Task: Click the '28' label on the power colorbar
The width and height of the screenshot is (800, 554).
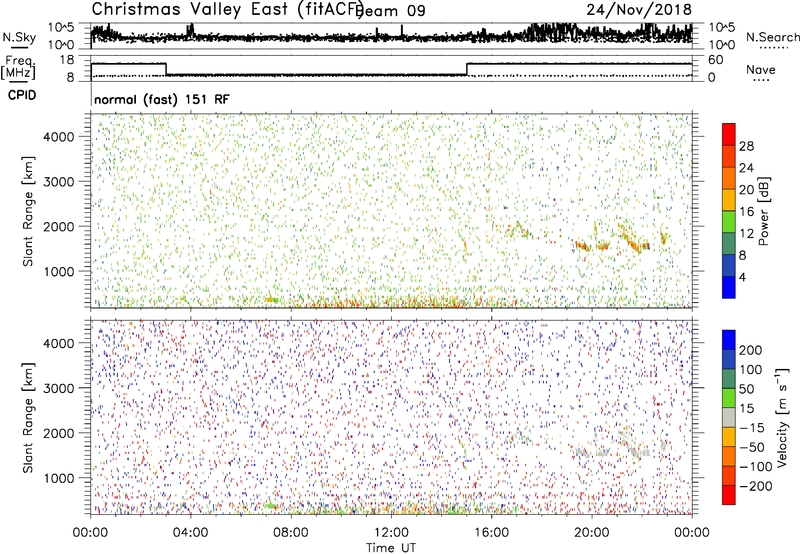Action: [746, 146]
